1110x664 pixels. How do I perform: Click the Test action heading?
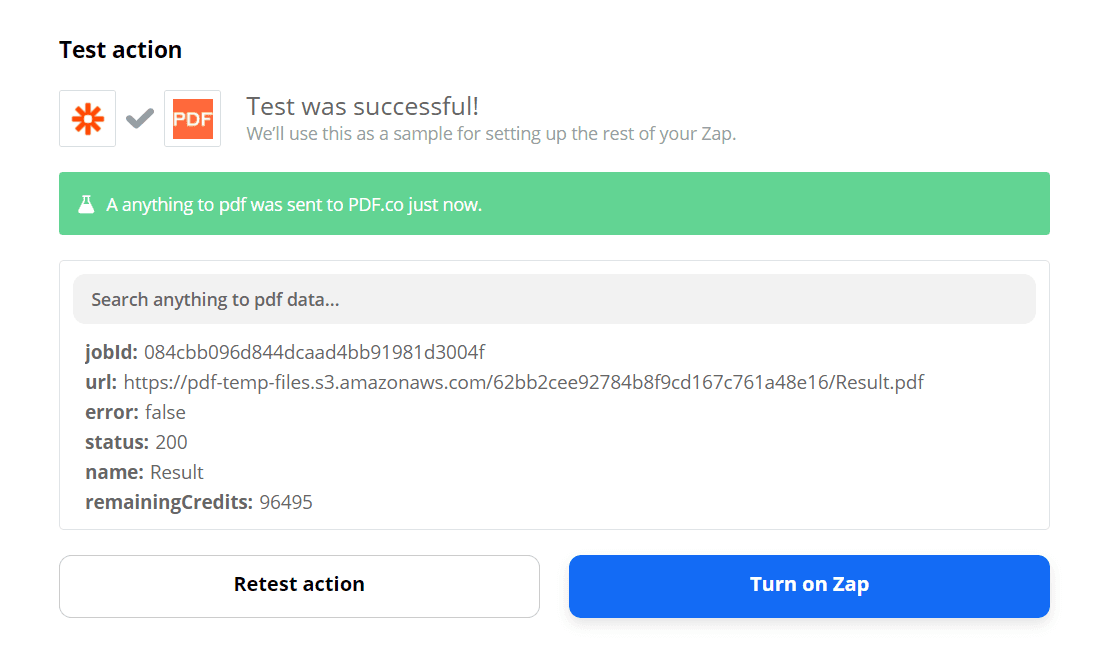120,49
